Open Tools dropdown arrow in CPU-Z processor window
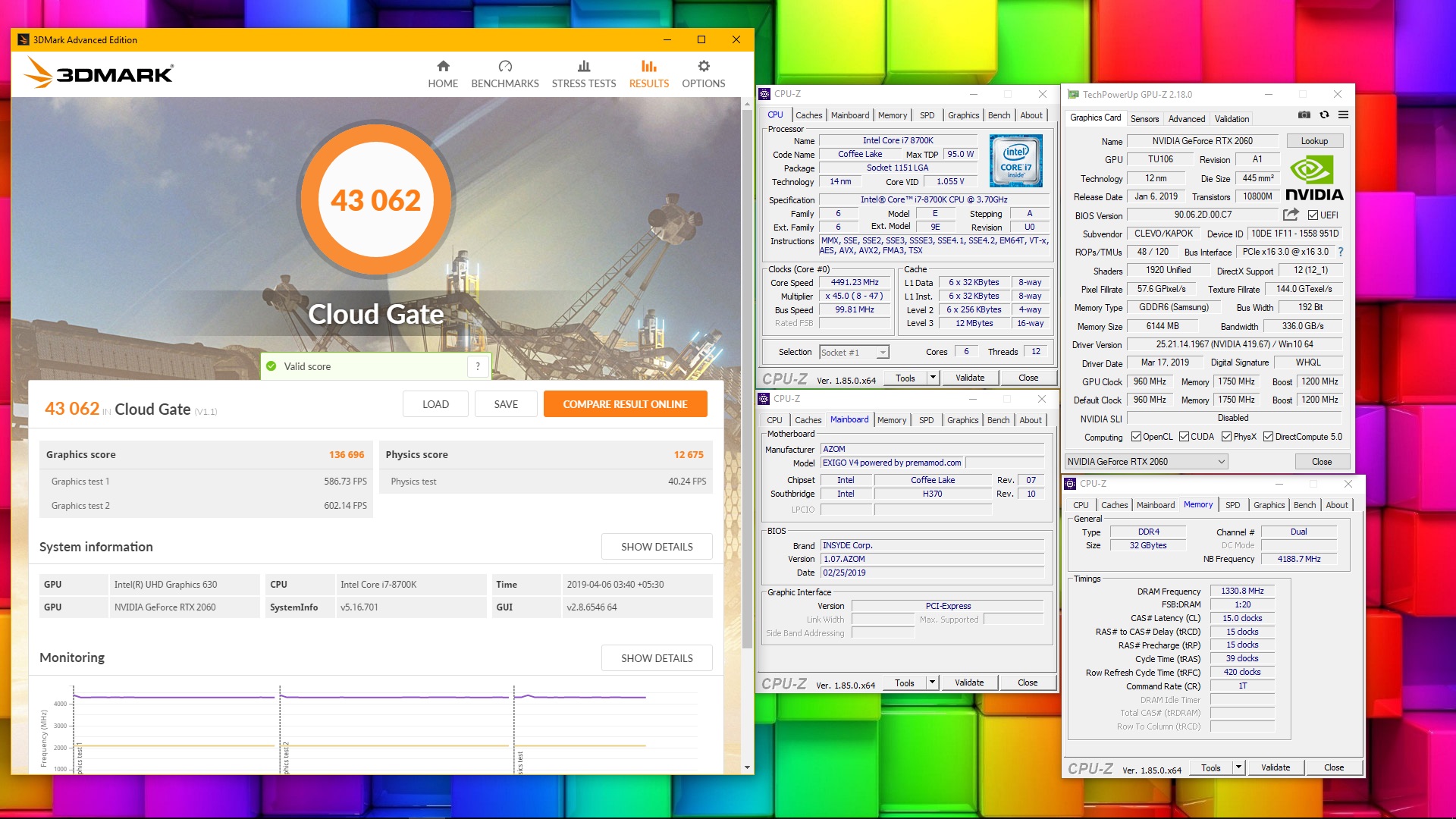 pos(933,378)
